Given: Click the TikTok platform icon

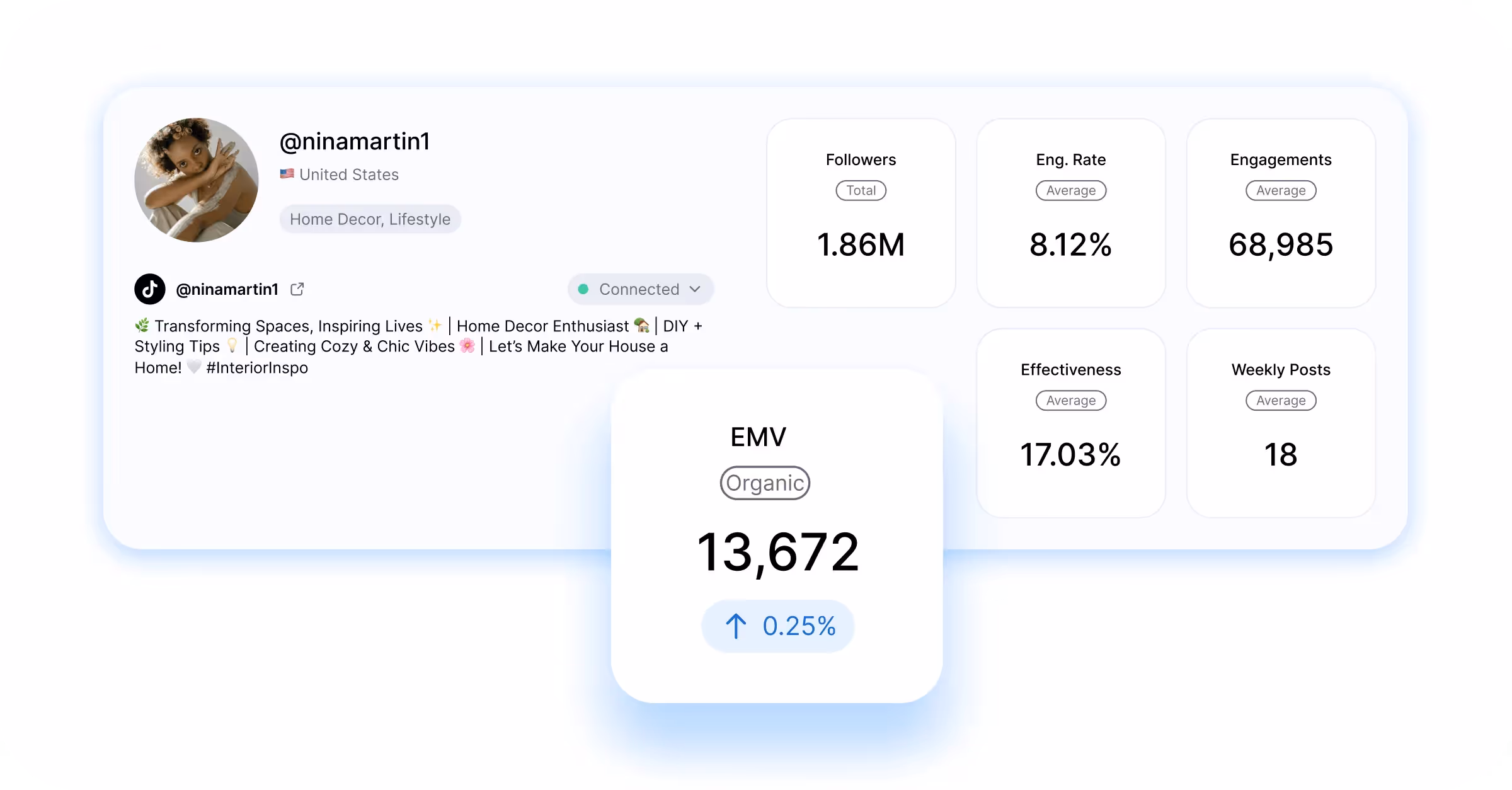Looking at the screenshot, I should (149, 289).
